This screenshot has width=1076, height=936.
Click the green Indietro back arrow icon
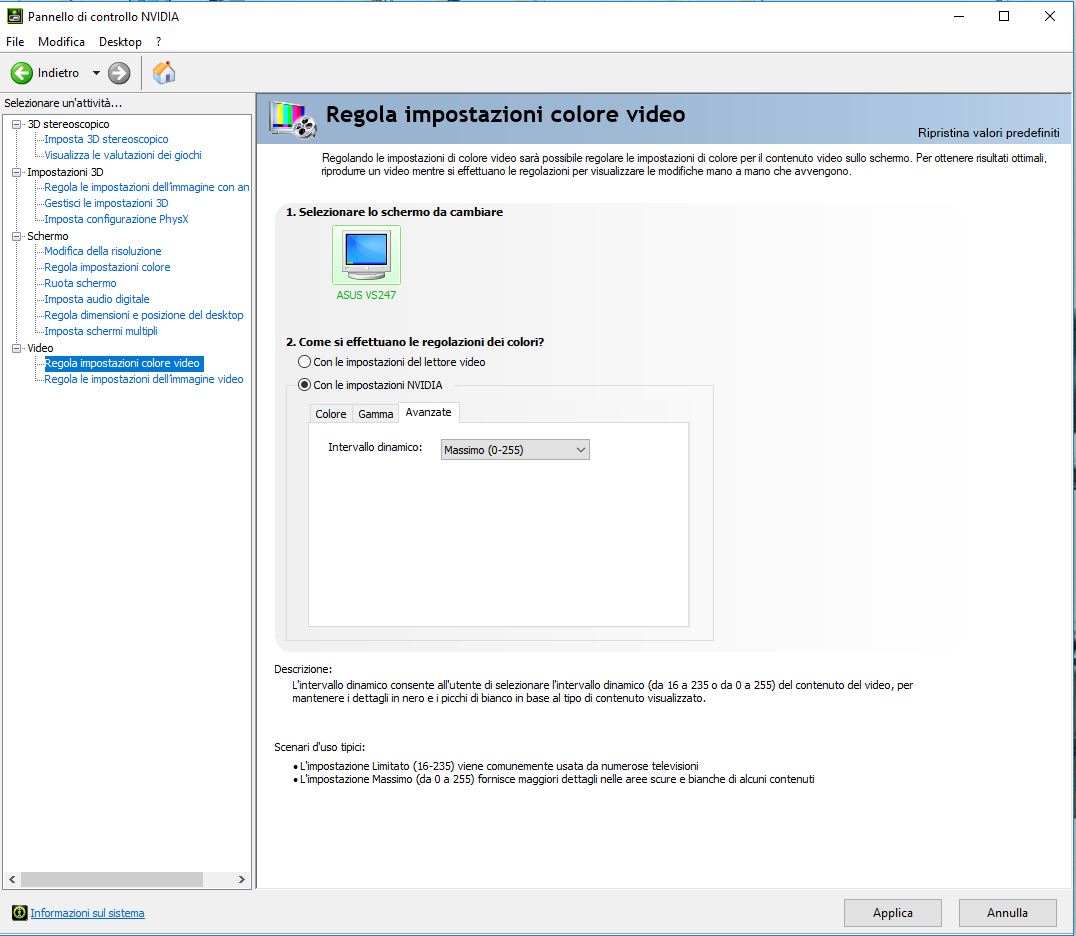22,73
